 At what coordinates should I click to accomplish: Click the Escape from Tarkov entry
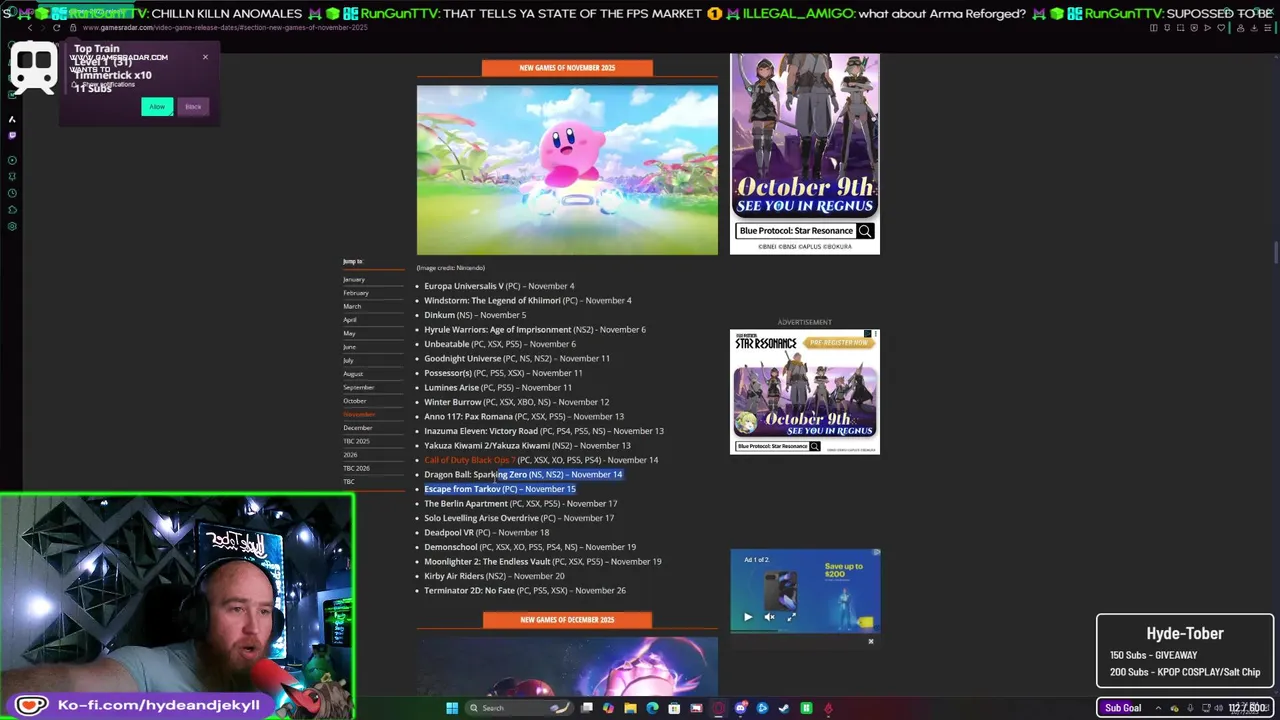500,489
